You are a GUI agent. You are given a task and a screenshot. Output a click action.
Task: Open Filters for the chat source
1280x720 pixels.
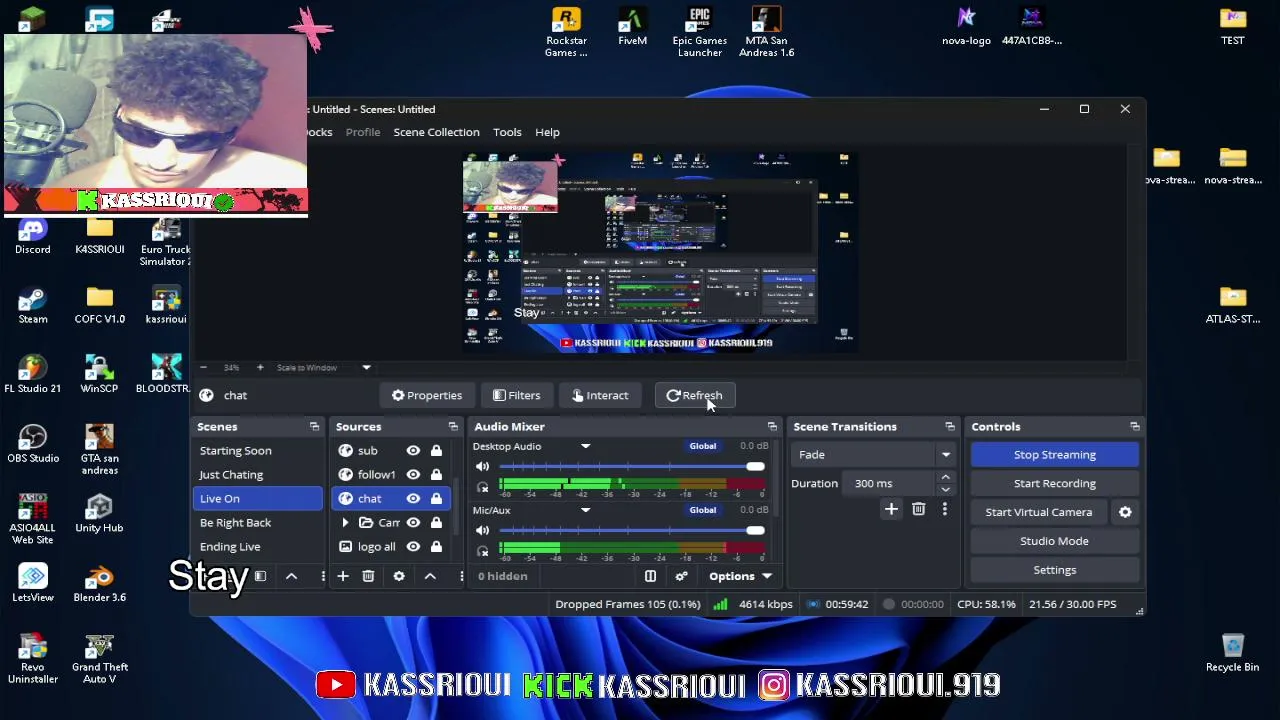click(516, 396)
